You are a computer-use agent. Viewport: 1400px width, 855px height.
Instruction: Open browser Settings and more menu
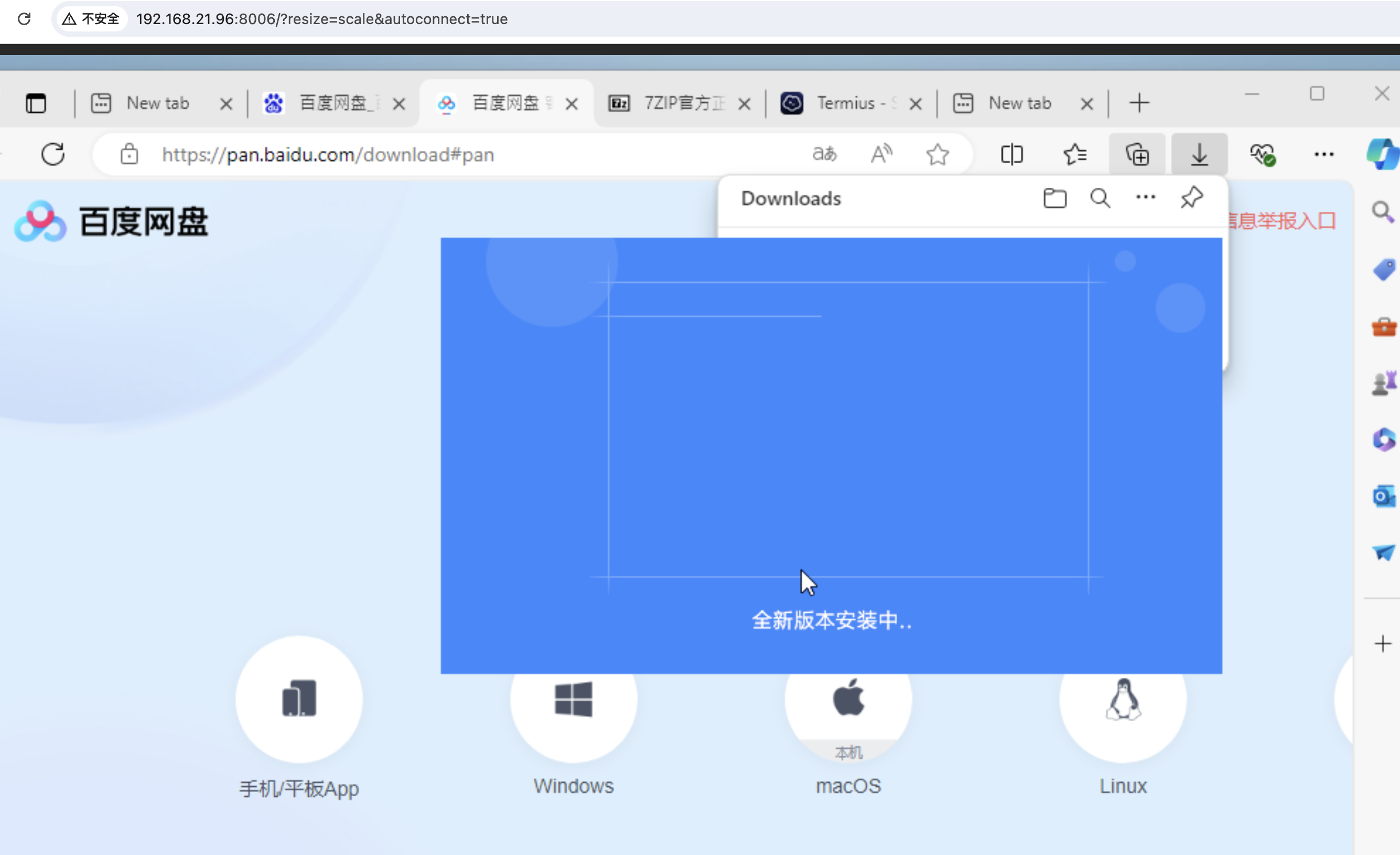point(1323,155)
